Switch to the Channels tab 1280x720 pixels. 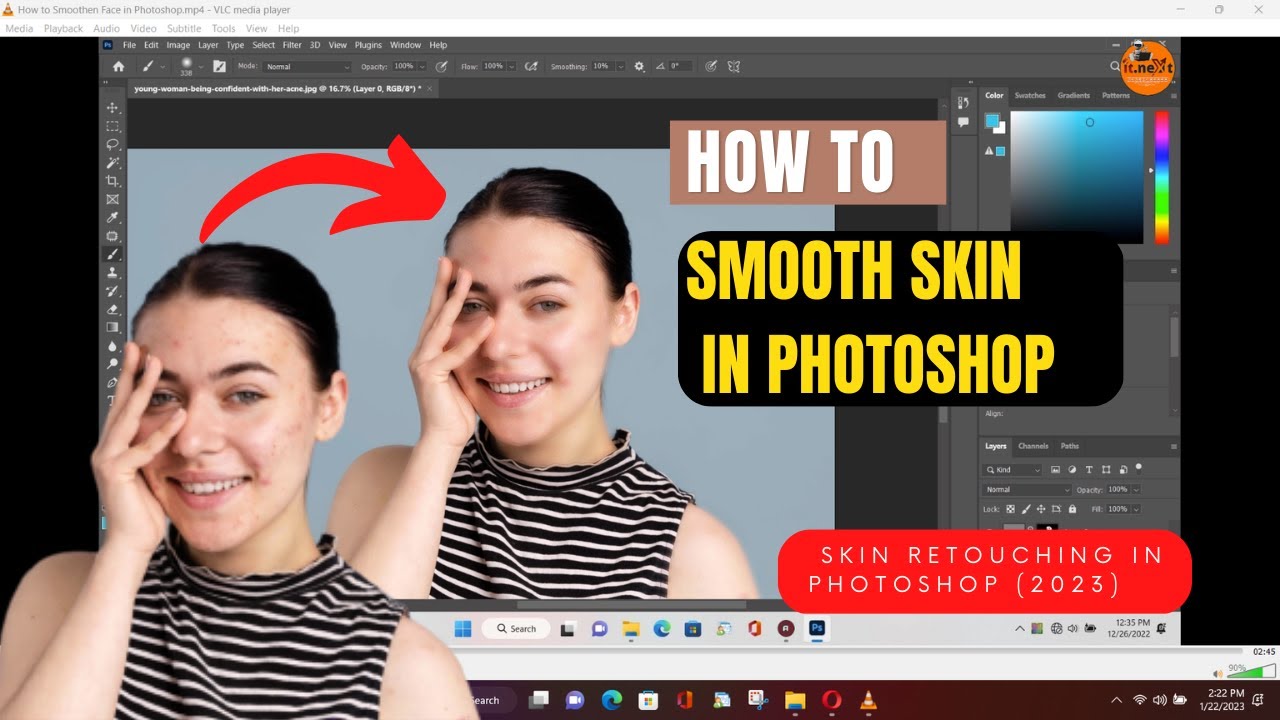pos(1033,446)
